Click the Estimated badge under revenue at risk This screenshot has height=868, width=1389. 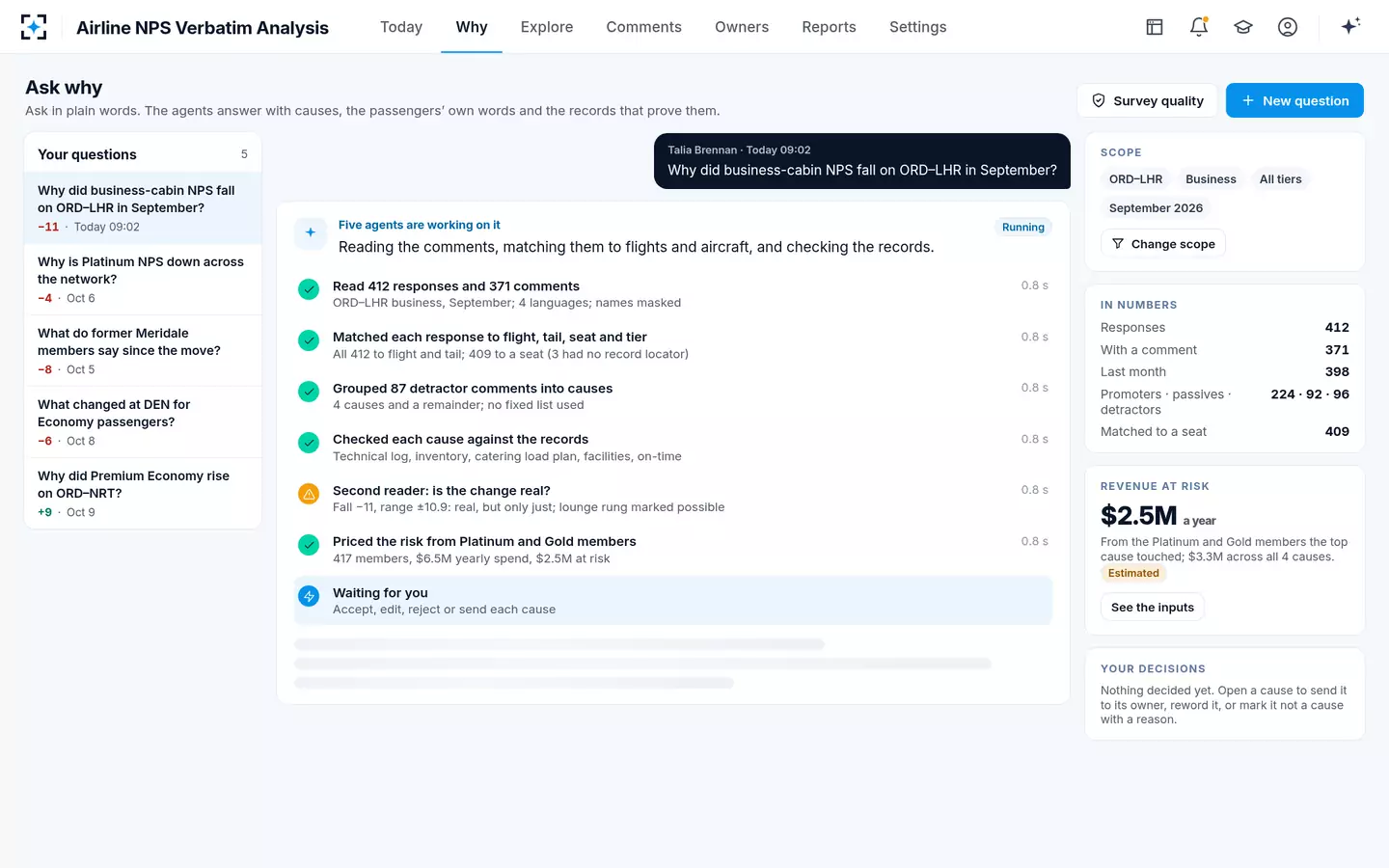1133,573
